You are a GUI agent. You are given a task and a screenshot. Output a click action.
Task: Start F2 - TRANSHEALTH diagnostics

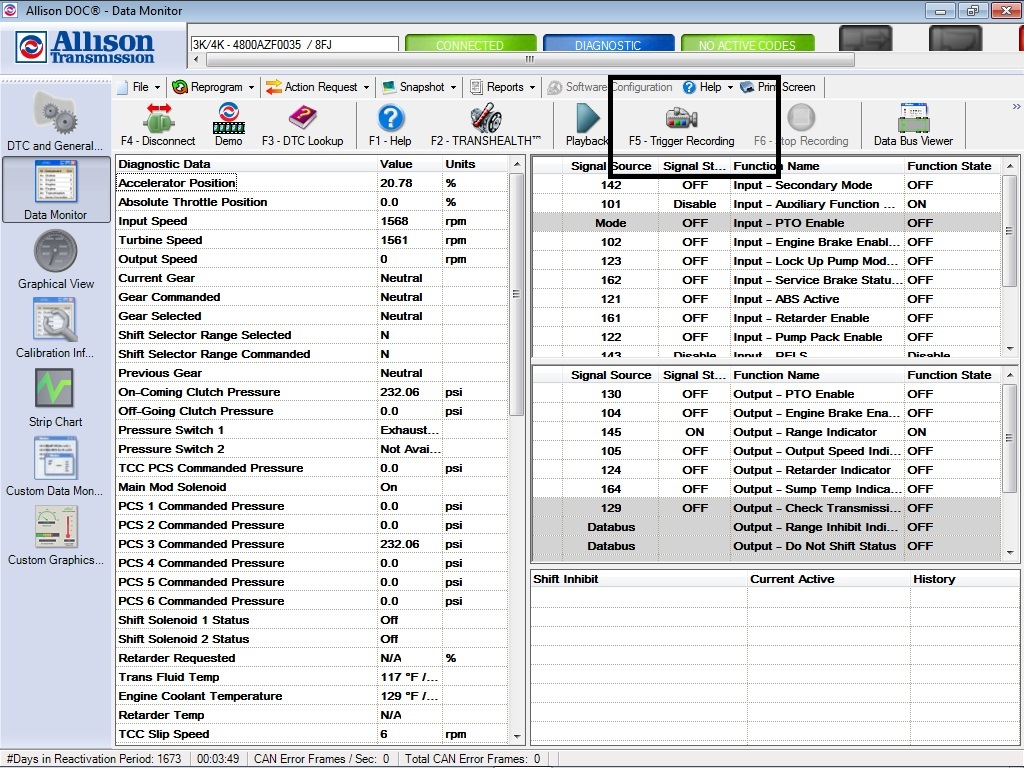click(486, 124)
